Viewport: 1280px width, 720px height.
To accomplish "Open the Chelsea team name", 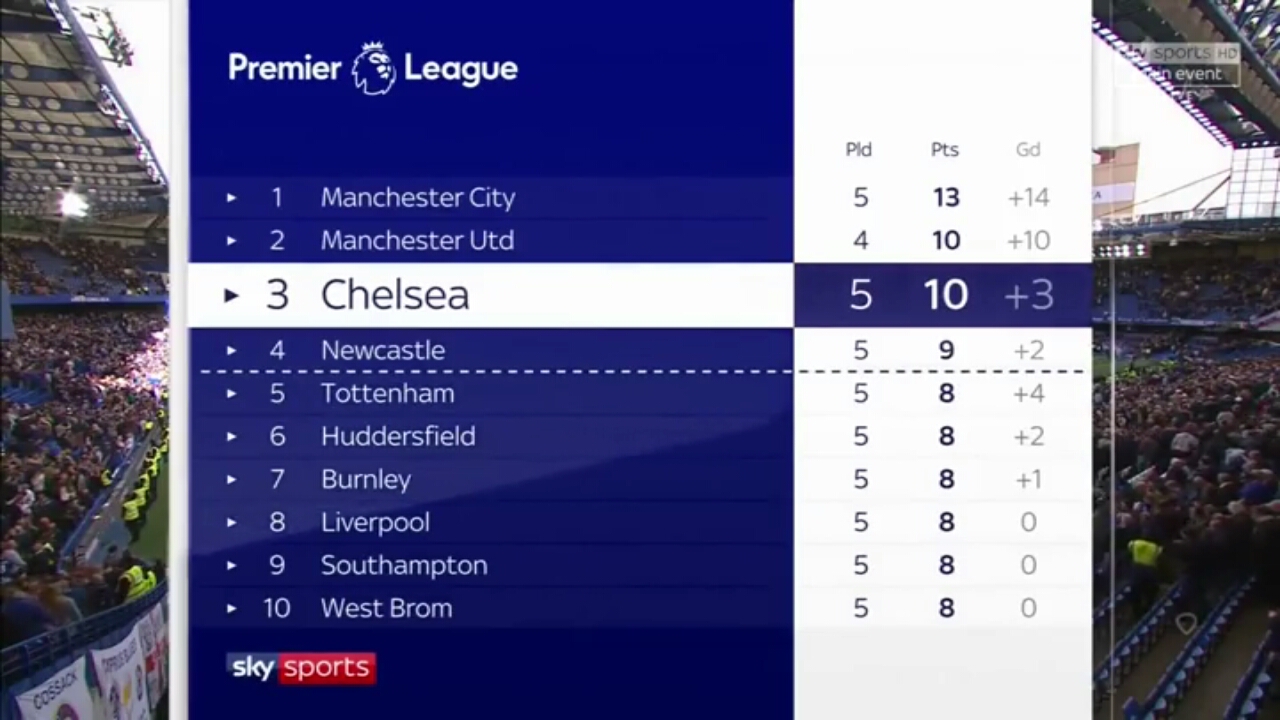I will click(395, 295).
